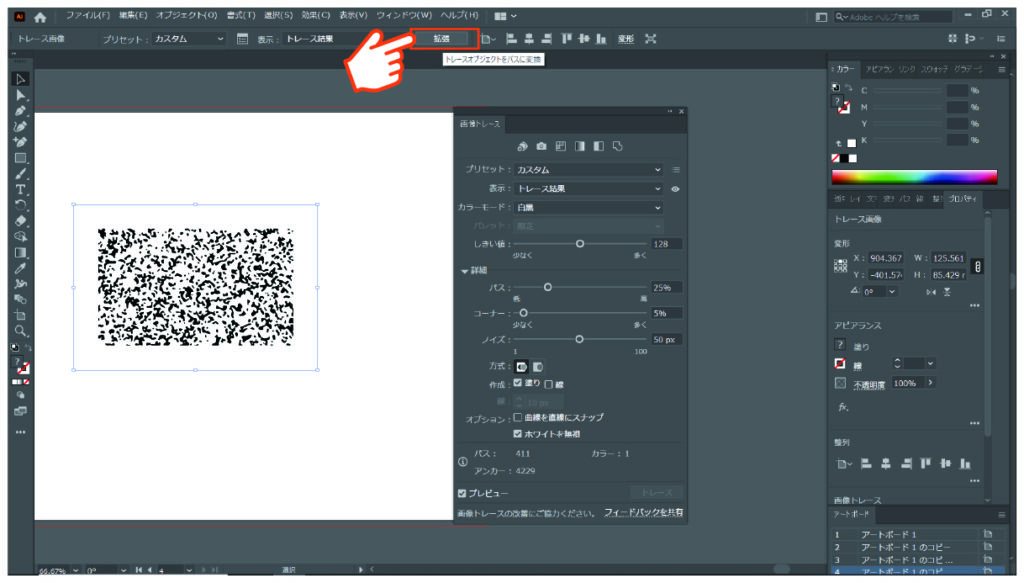
Task: Select the Direct Selection tool
Action: [20, 95]
